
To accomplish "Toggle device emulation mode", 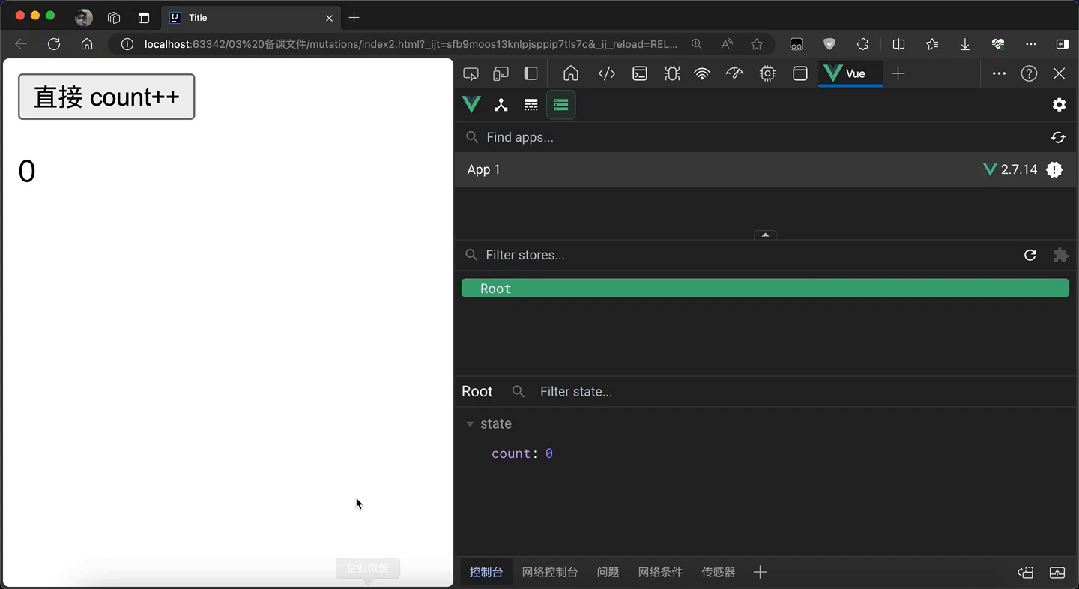I will tap(501, 74).
